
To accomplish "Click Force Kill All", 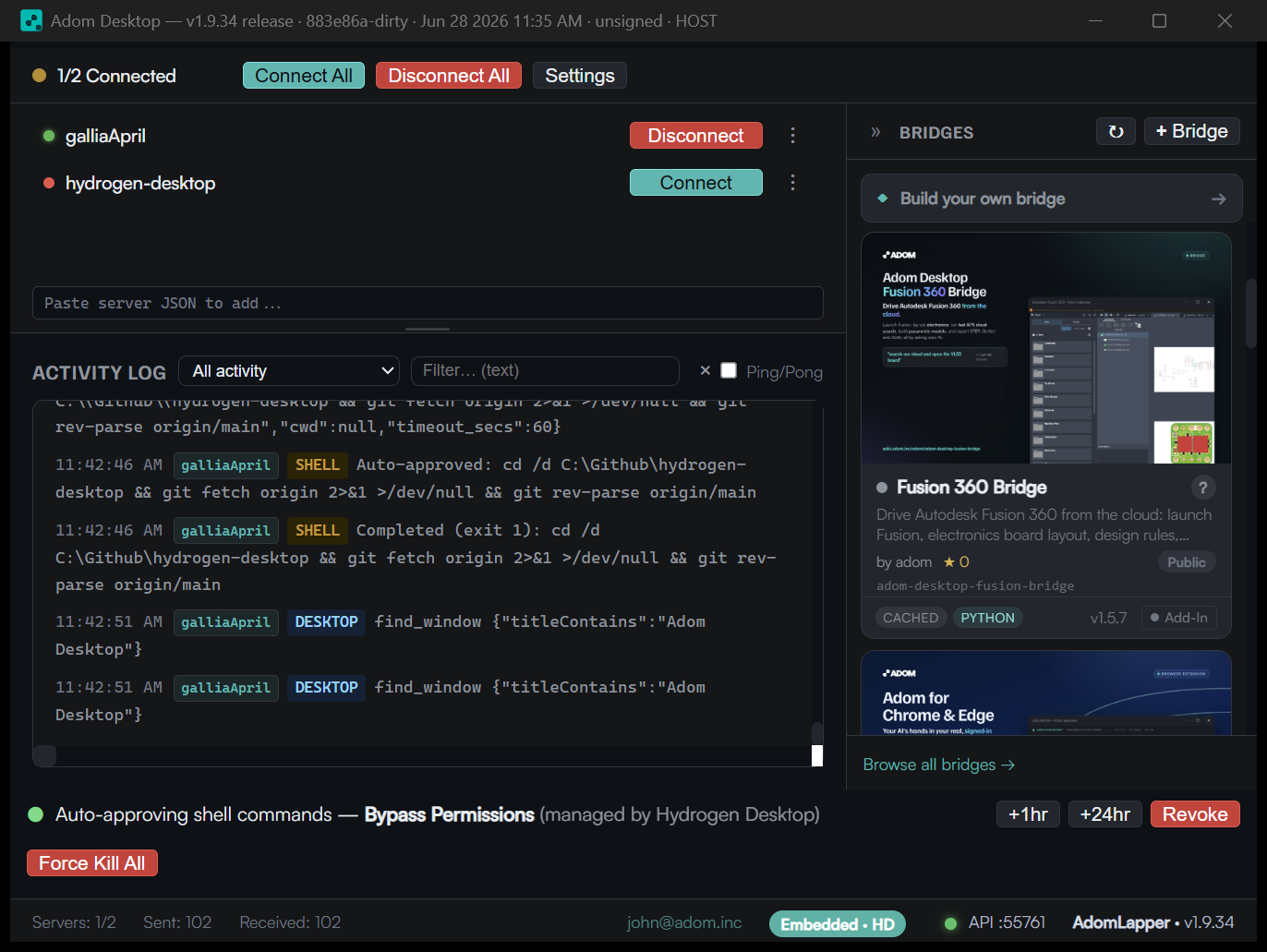I will point(92,863).
